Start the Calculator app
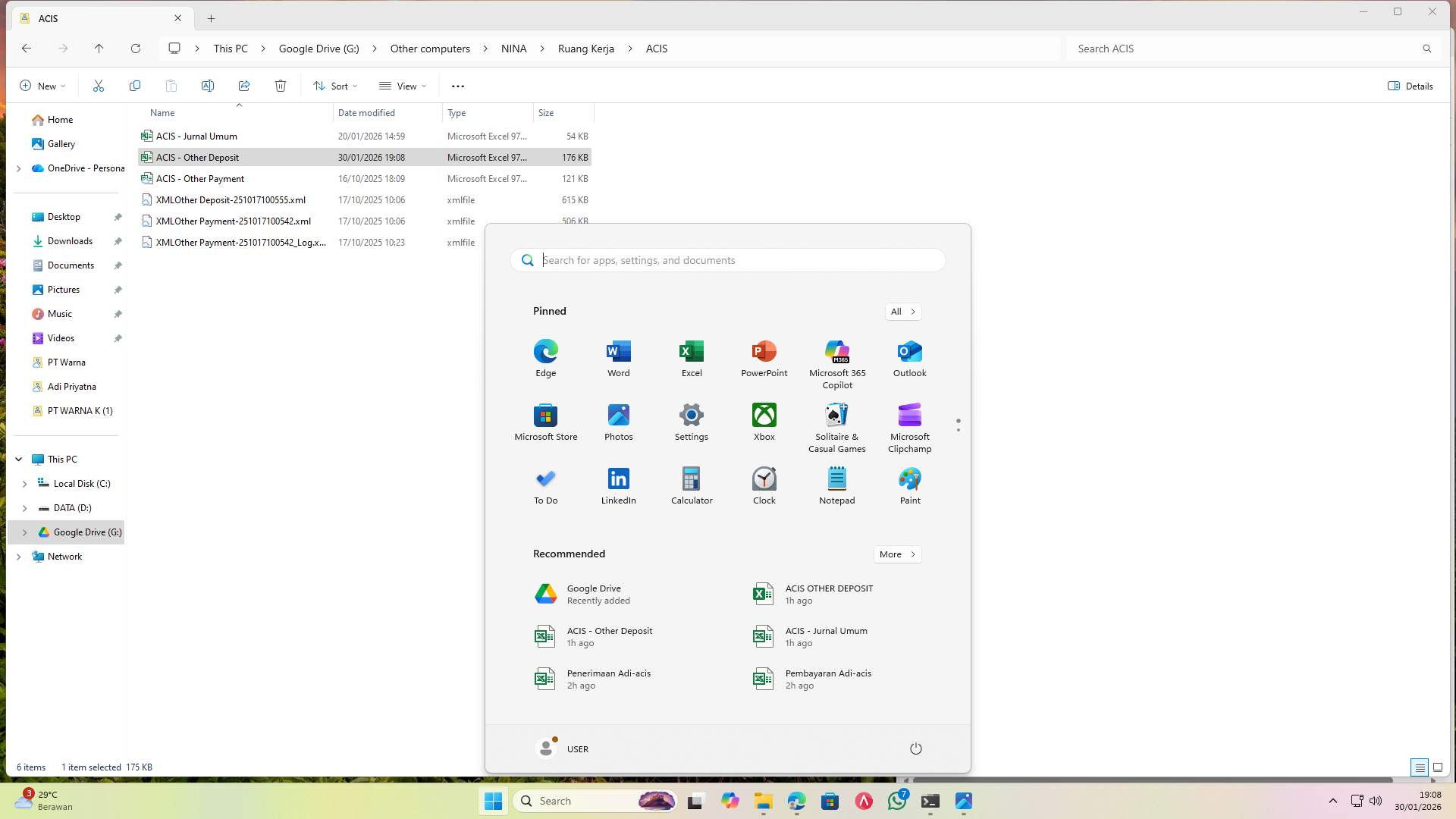 [691, 484]
